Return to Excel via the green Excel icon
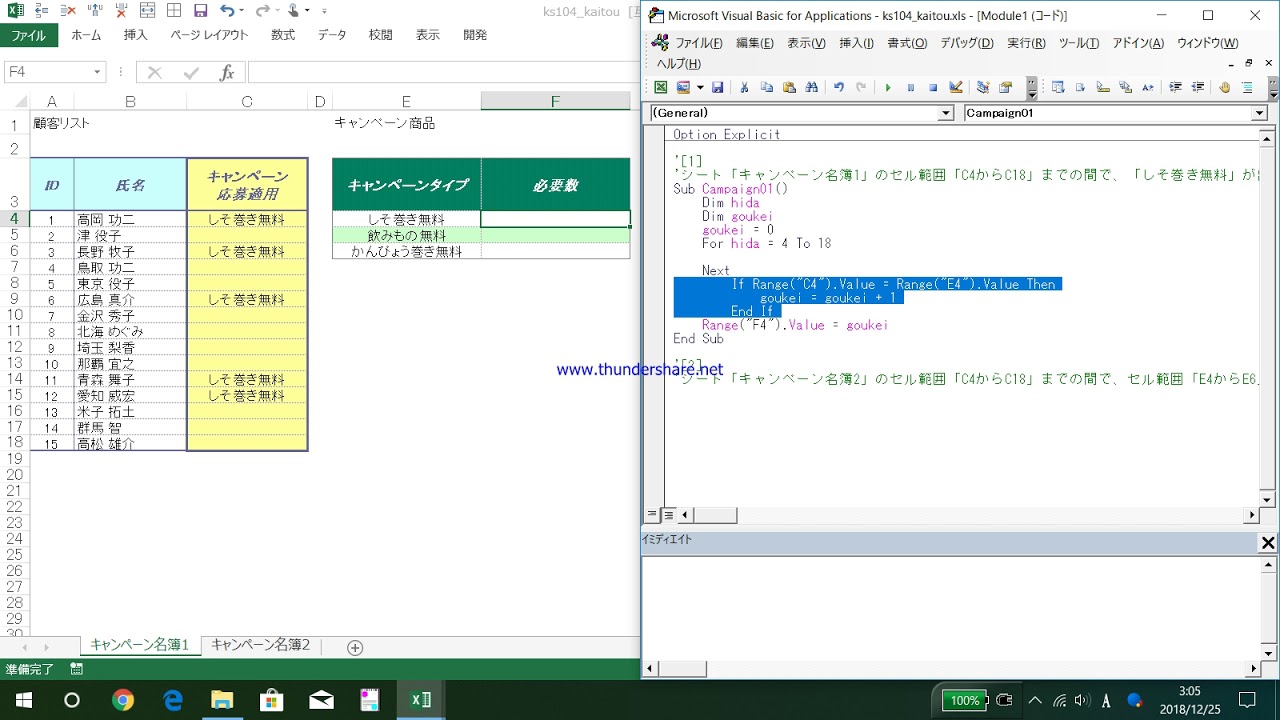The height and width of the screenshot is (720, 1280). pyautogui.click(x=661, y=88)
